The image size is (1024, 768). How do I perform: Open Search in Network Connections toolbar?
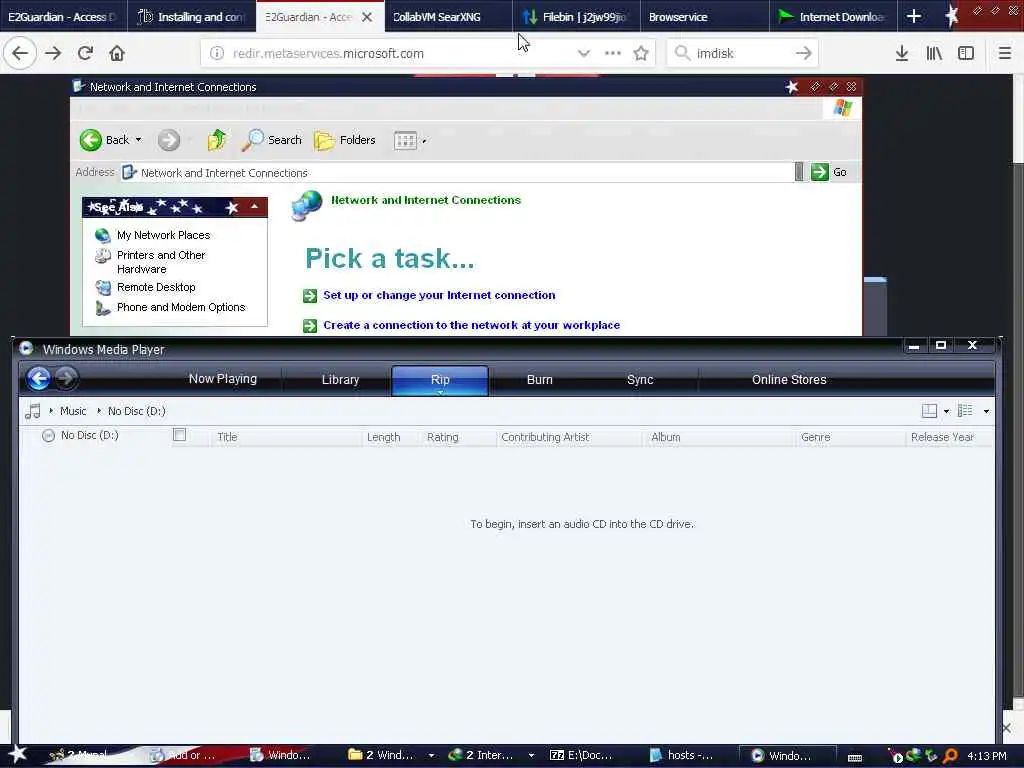click(272, 140)
